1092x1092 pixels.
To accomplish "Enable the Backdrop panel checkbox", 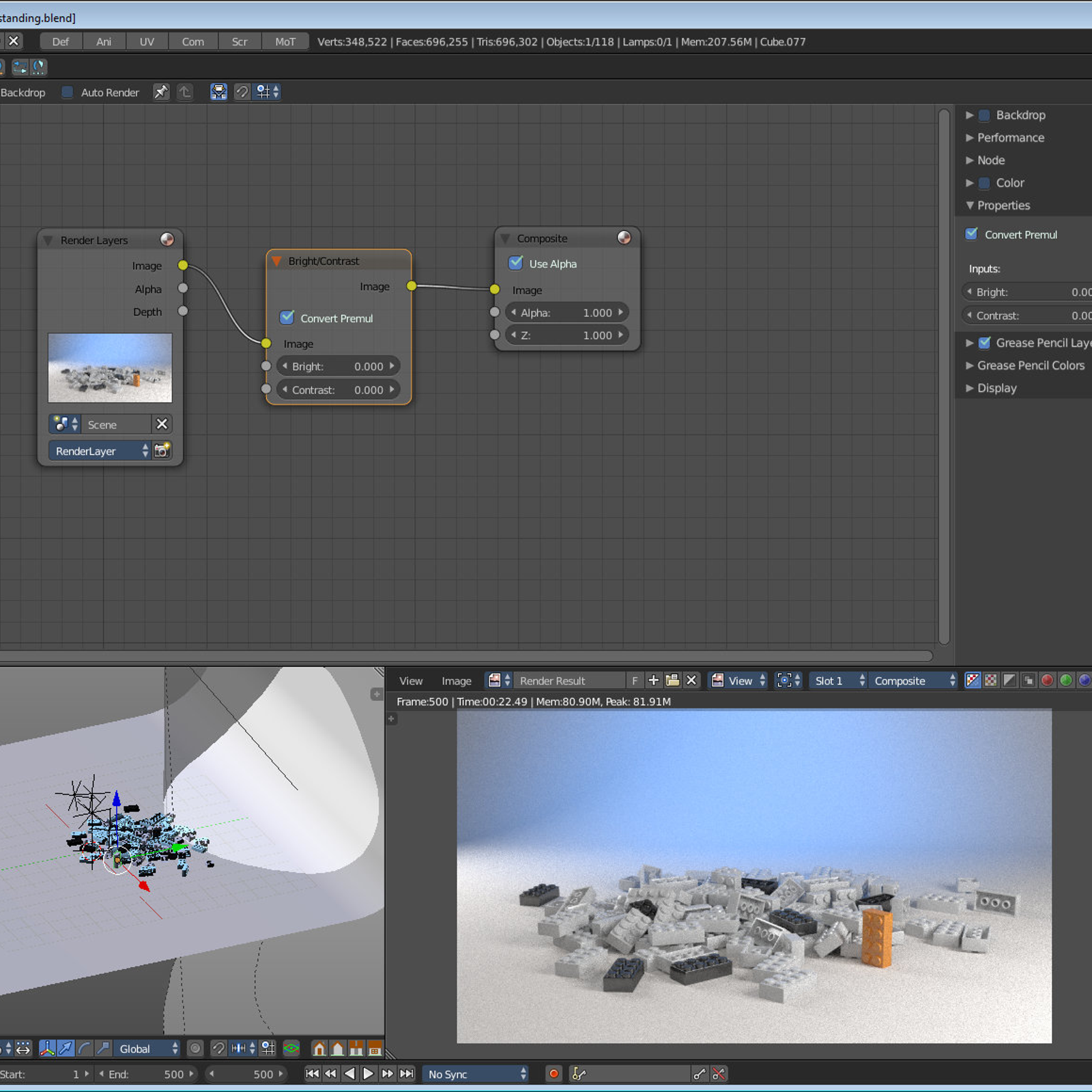I will pyautogui.click(x=985, y=115).
